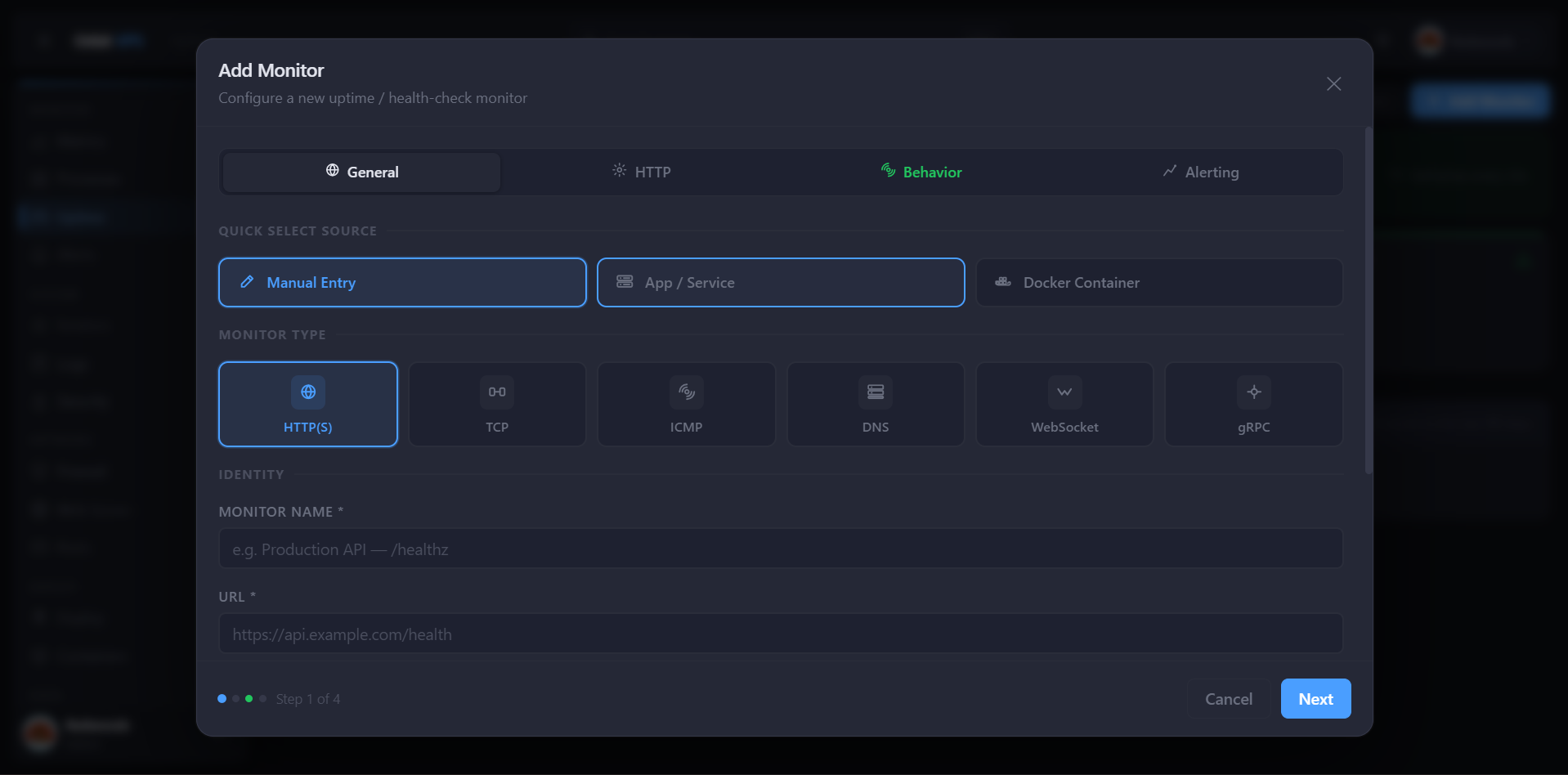Image resolution: width=1568 pixels, height=775 pixels.
Task: Click the globe icon on General tab
Action: click(332, 170)
